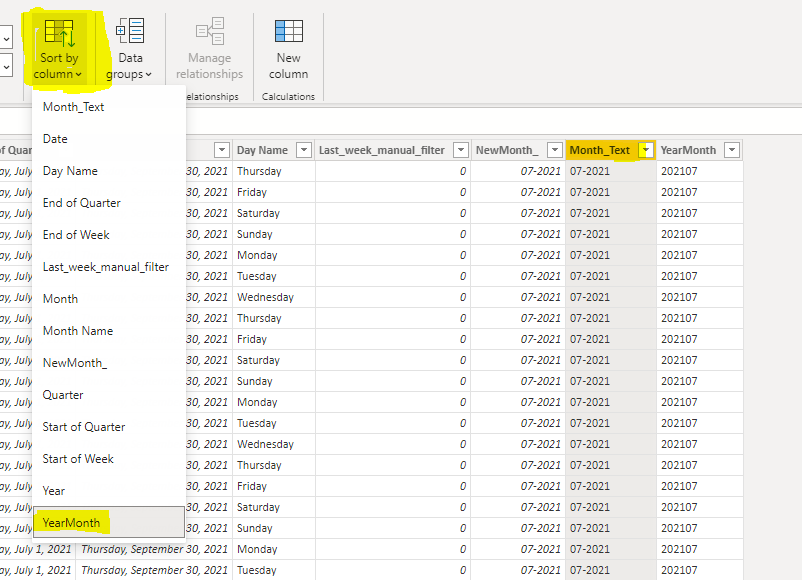Viewport: 802px width, 580px height.
Task: Open the Day Name column filter dropdown
Action: click(304, 150)
